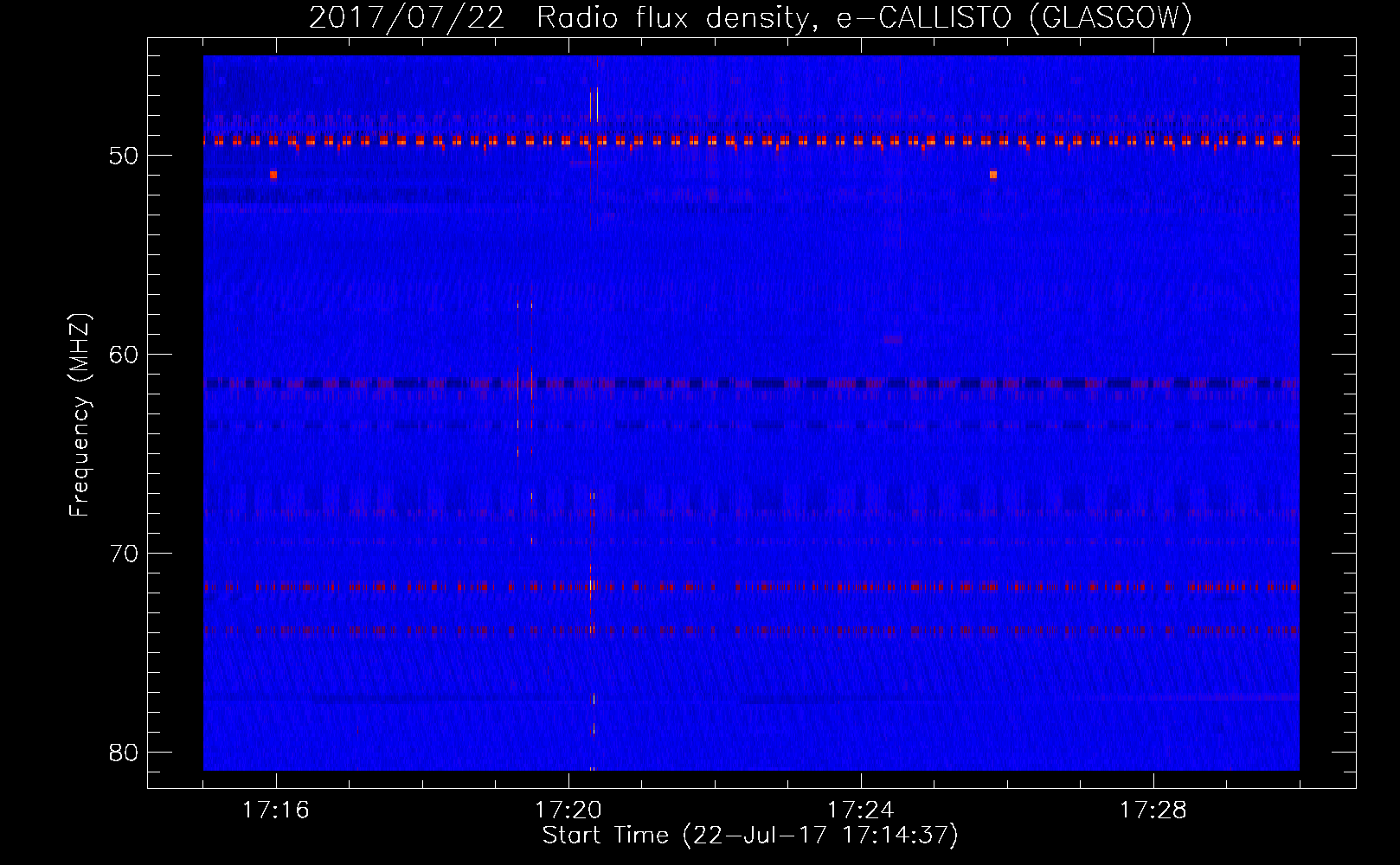Click the date 2017/07/22 in the title
Image resolution: width=1400 pixels, height=865 pixels.
pyautogui.click(x=407, y=18)
